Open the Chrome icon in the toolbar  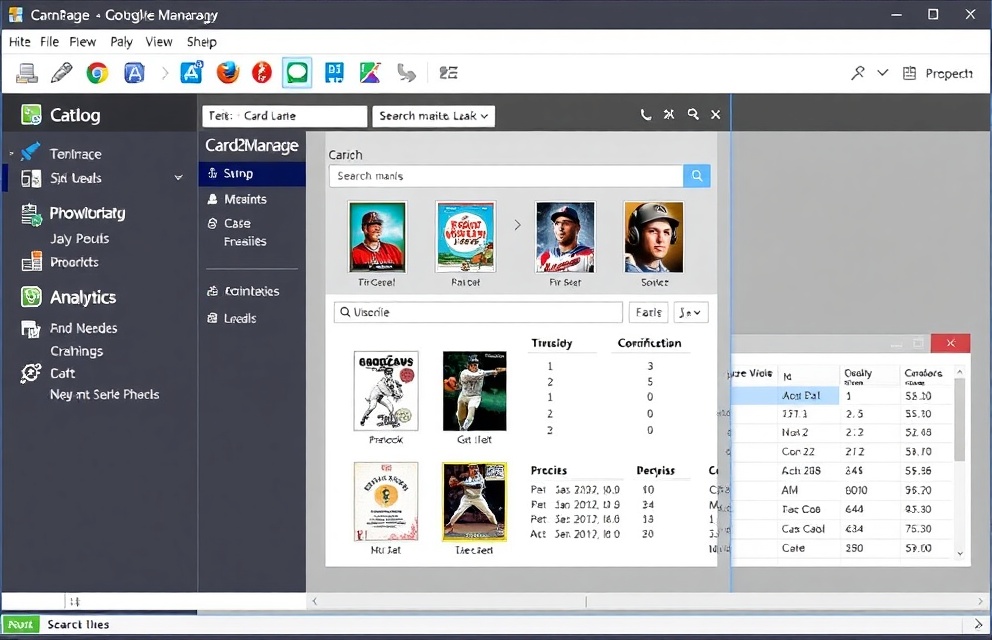[97, 73]
